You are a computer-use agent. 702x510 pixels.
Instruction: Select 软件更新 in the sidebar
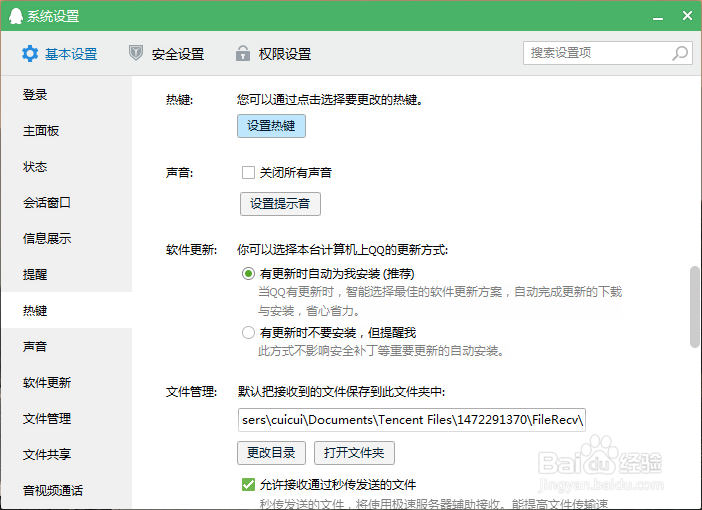pyautogui.click(x=67, y=382)
